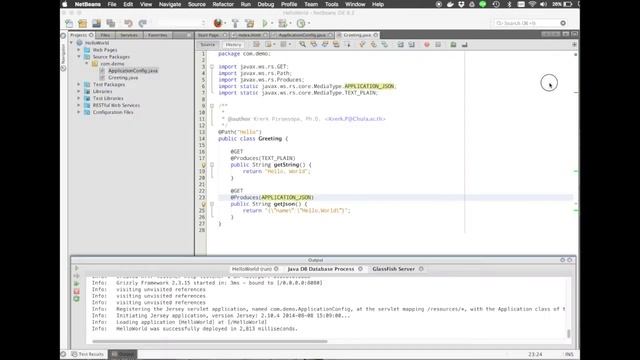Screen dimensions: 640x360
Task: Click the Last Edit editor toolbar icon
Action: pos(256,44)
